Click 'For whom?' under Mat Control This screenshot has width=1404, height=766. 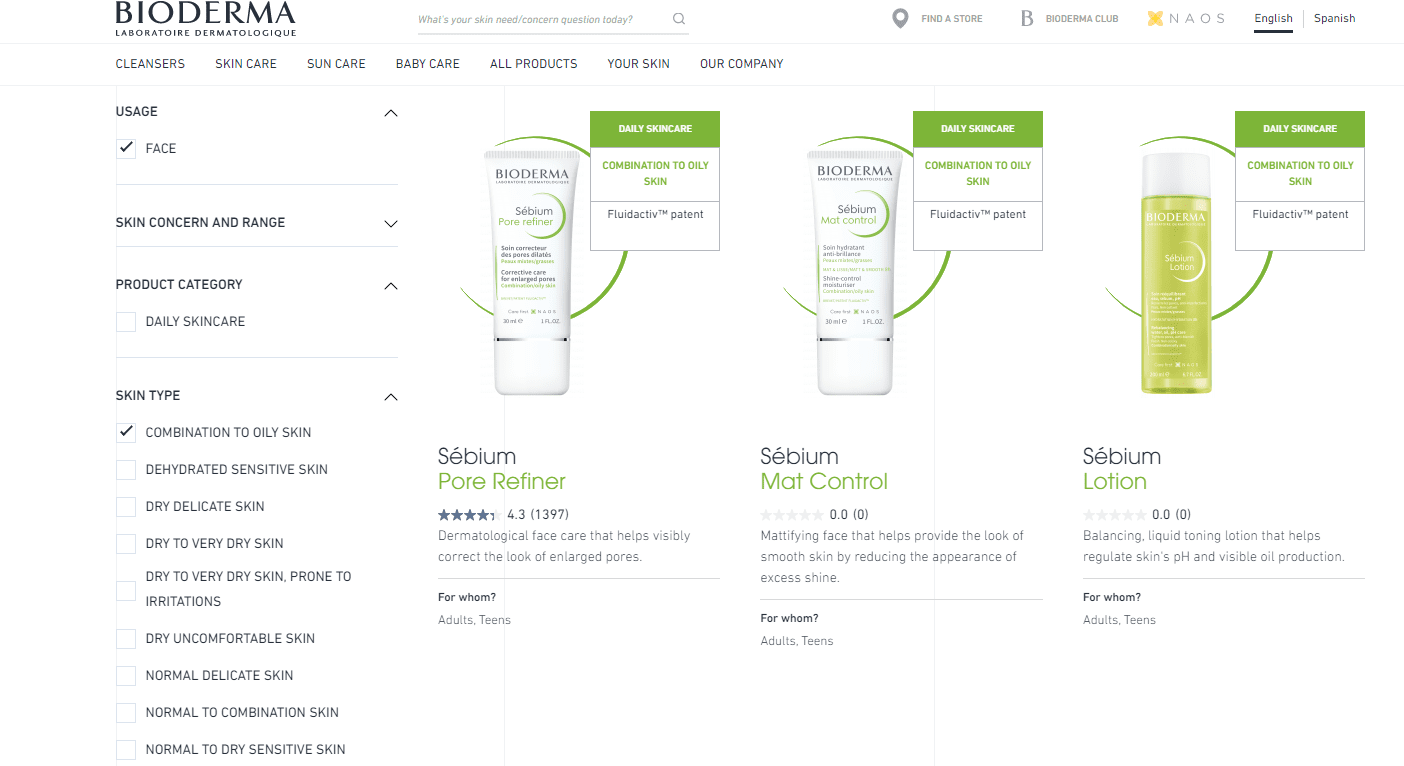(x=789, y=618)
